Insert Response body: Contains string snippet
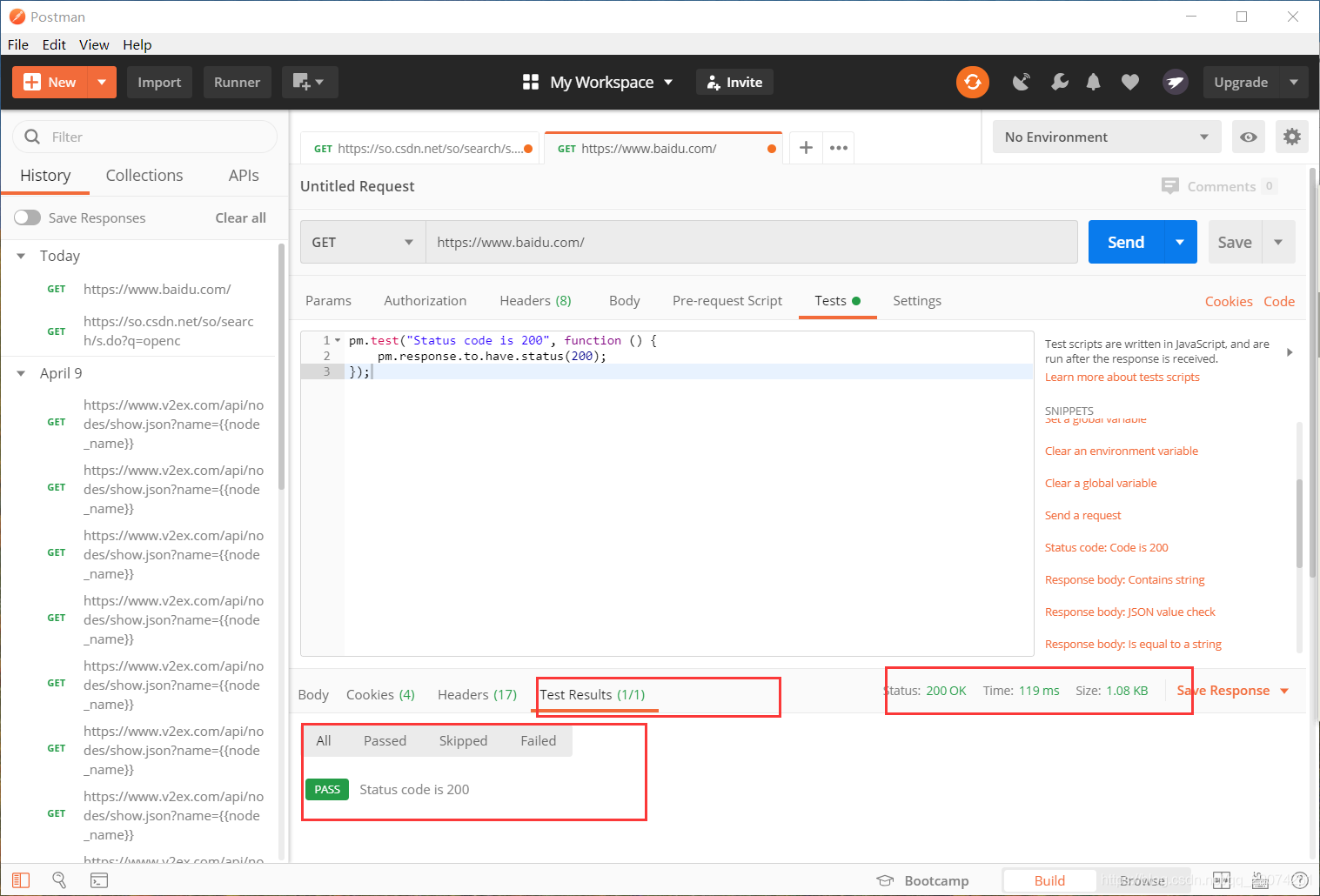 [1124, 579]
